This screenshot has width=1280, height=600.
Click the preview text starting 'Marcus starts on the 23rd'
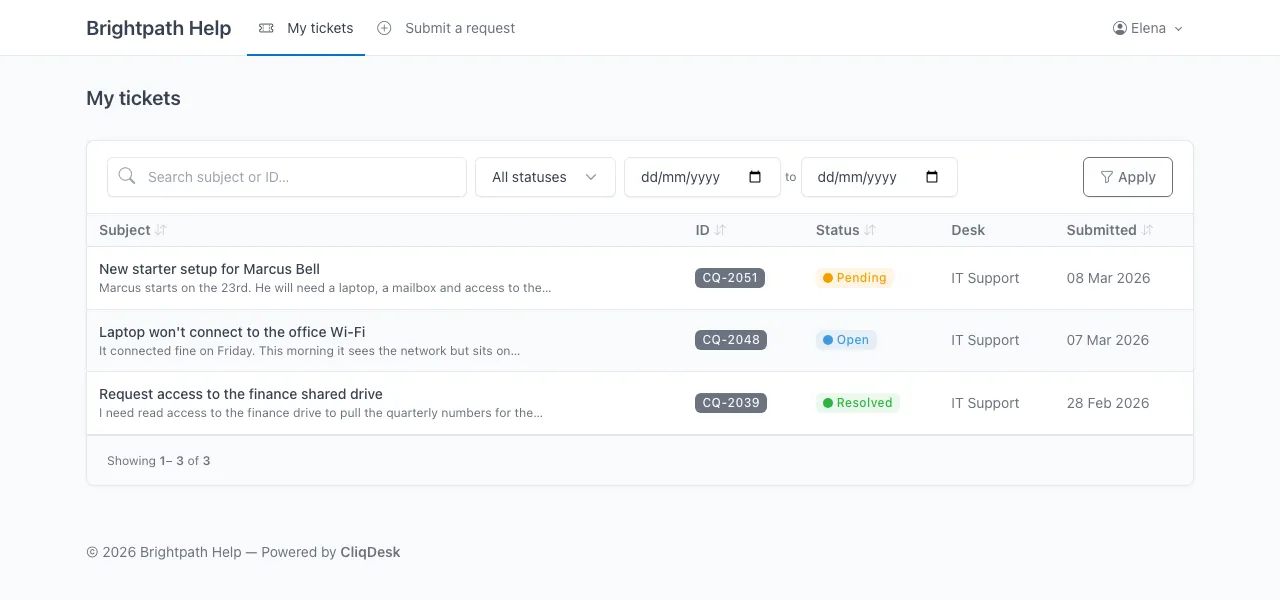tap(325, 288)
